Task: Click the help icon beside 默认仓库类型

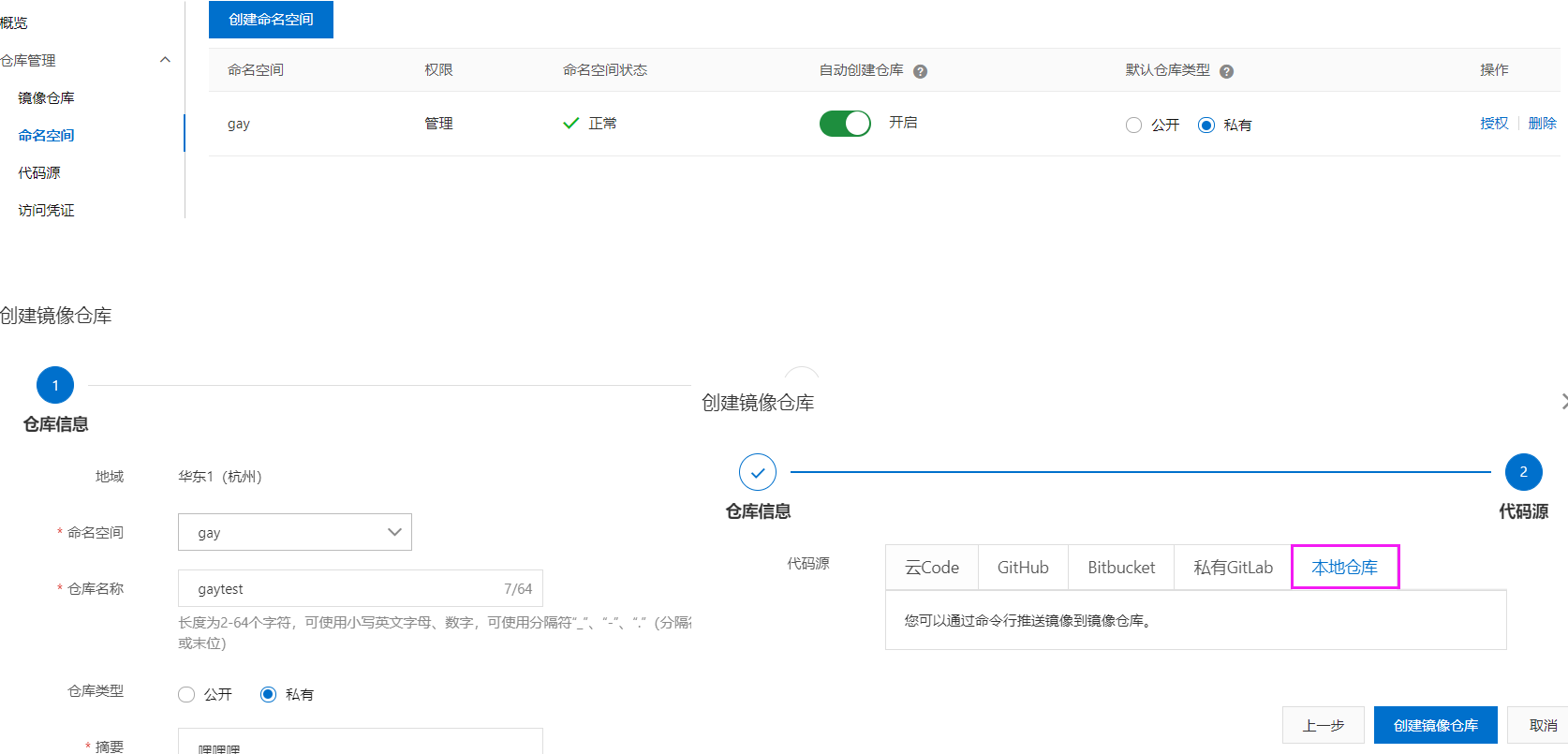Action: coord(1226,71)
